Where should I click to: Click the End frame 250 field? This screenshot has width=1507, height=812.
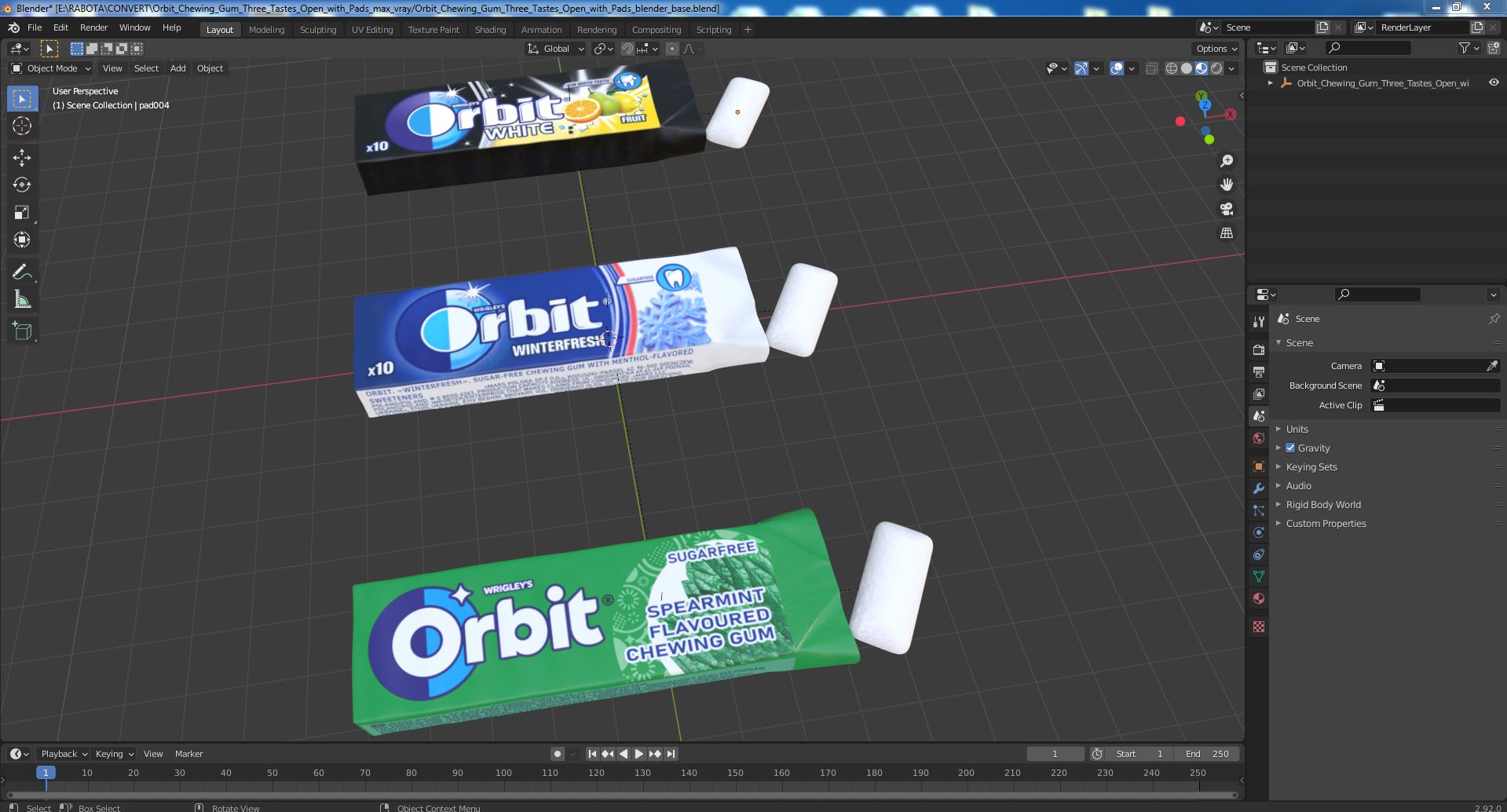(1207, 754)
